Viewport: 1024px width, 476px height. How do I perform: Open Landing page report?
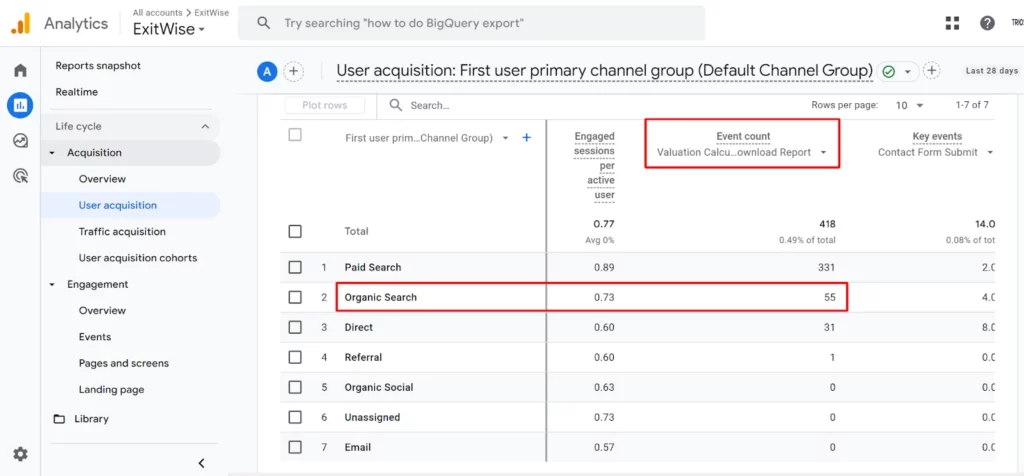112,390
